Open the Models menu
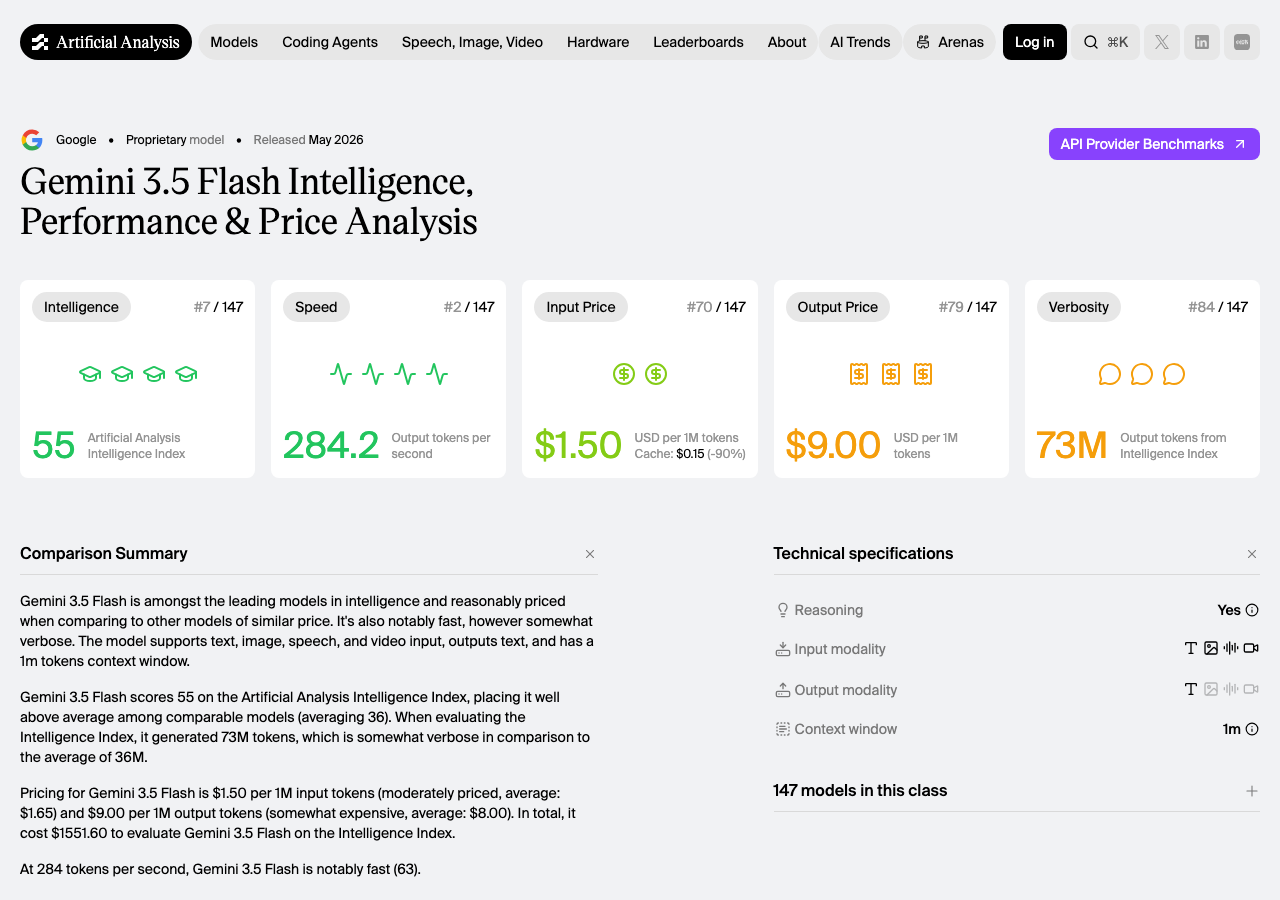This screenshot has width=1280, height=900. pyautogui.click(x=234, y=42)
